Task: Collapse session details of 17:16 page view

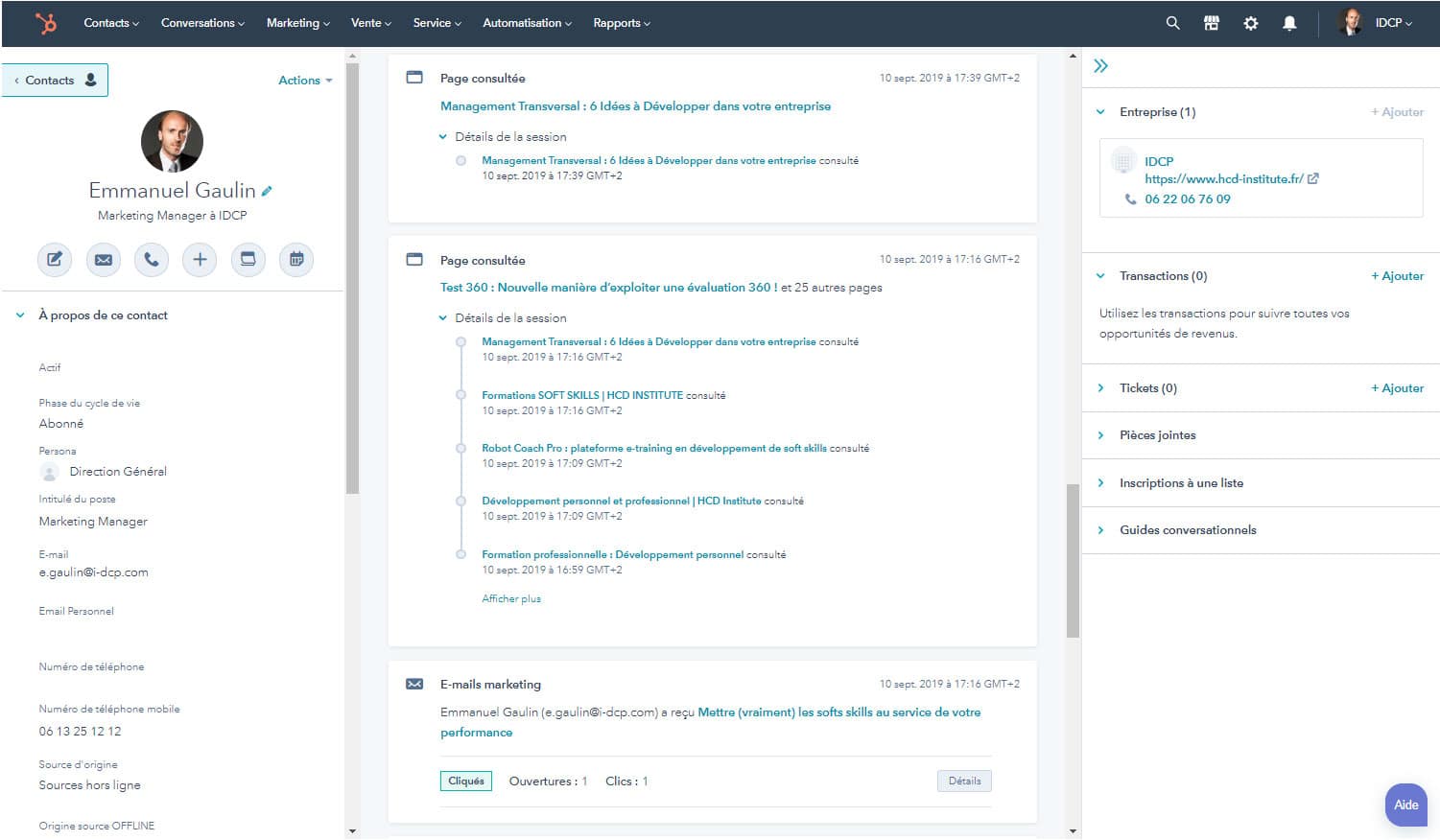Action: 443,318
